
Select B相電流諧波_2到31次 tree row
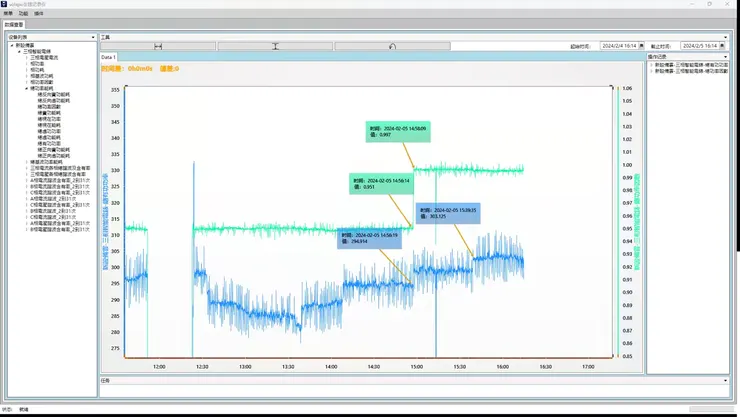pos(53,211)
